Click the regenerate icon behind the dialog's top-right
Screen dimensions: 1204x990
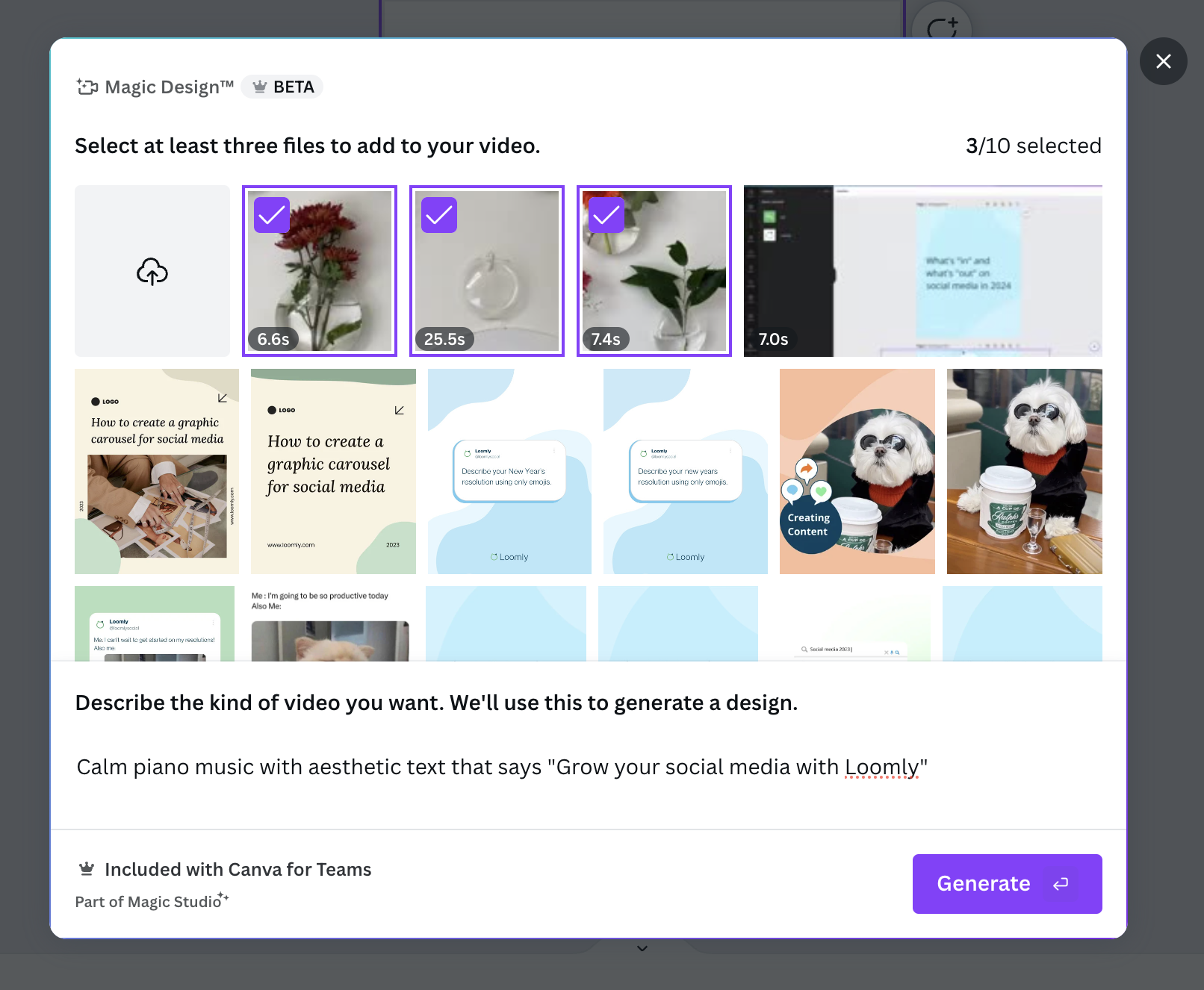(943, 25)
